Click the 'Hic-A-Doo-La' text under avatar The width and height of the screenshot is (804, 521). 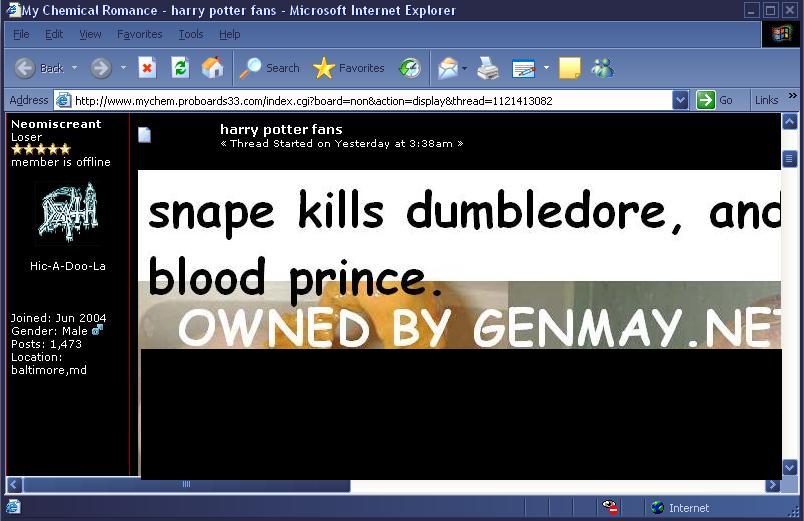click(68, 266)
